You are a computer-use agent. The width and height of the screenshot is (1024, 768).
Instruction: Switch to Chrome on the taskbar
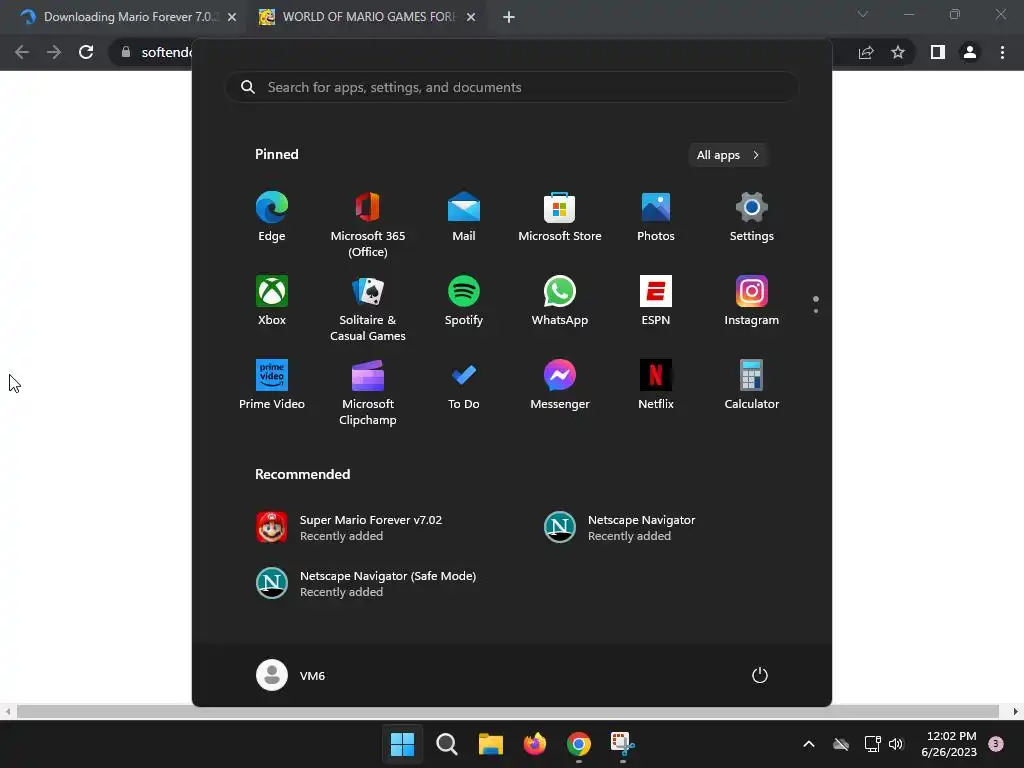[x=579, y=744]
